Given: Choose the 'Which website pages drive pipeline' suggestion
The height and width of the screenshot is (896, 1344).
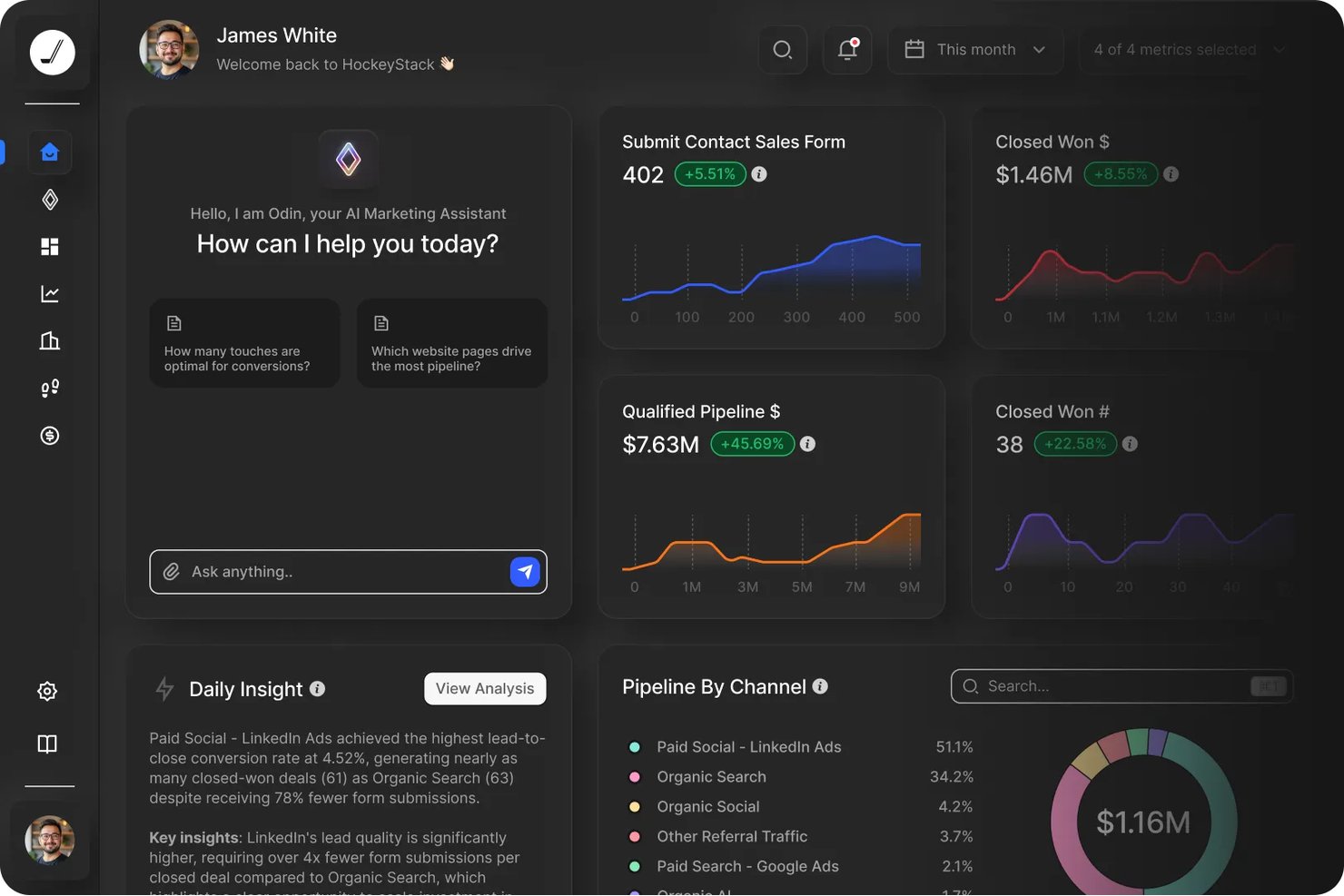Looking at the screenshot, I should [x=452, y=343].
